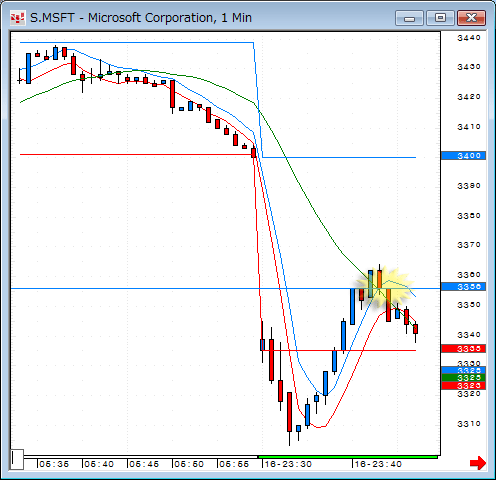Click the small scroll box beside time axis

click(17, 459)
